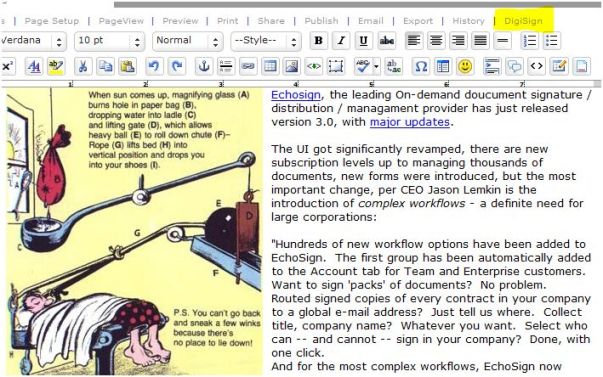Open HTML source code view icon
Image resolution: width=603 pixels, height=377 pixels.
536,67
